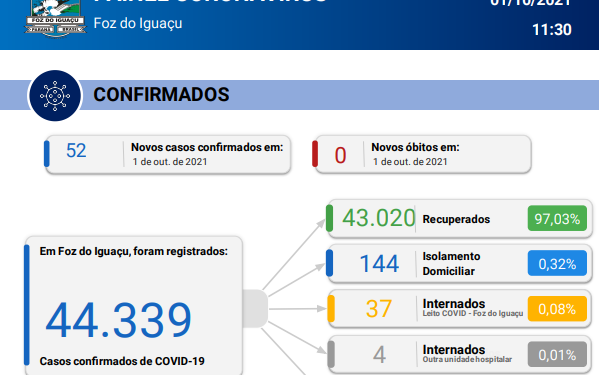Select the 'Isolamento Domiciliar' label
The height and width of the screenshot is (375, 599).
click(x=451, y=263)
